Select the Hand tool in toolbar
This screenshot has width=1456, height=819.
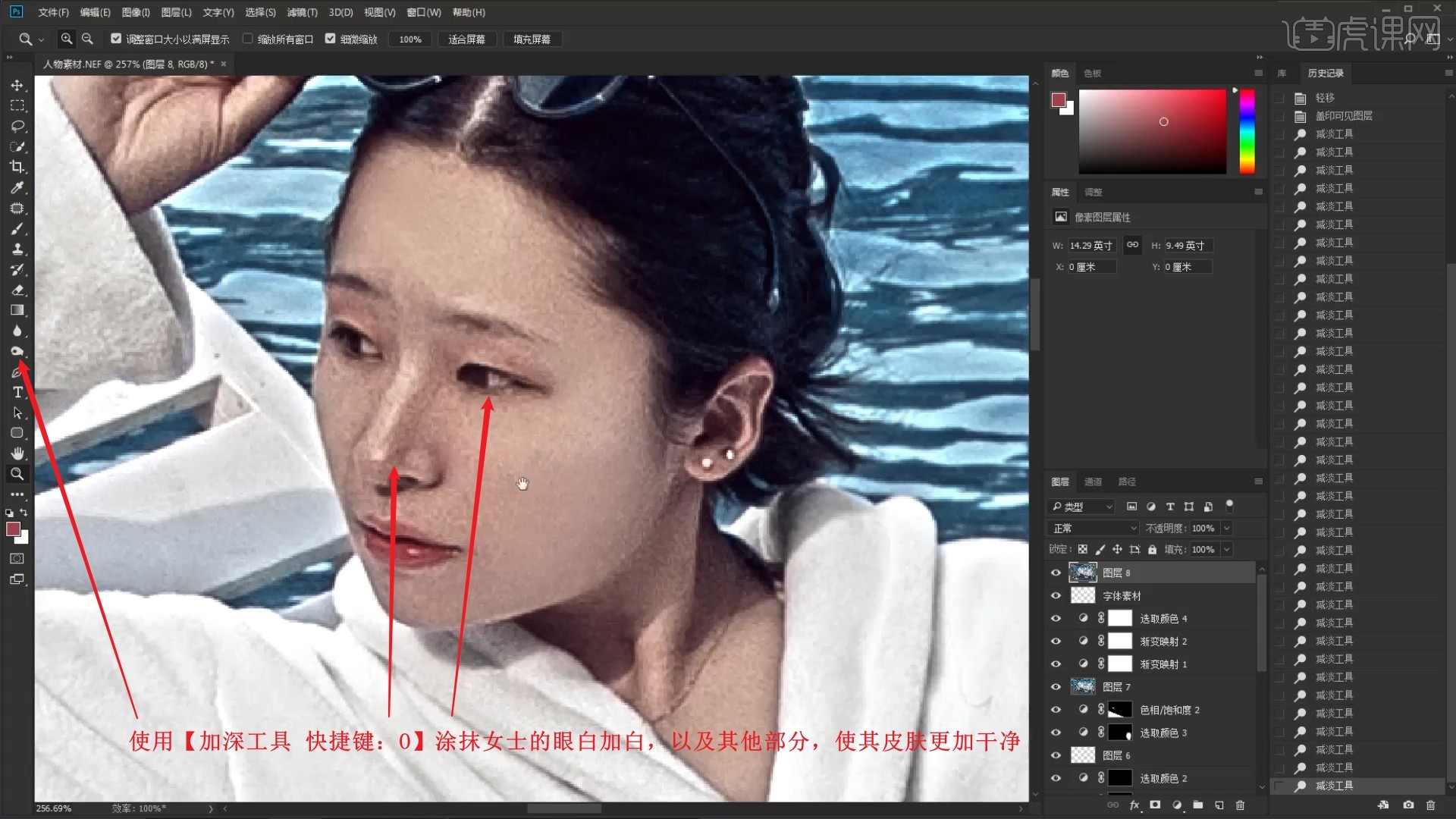[17, 453]
